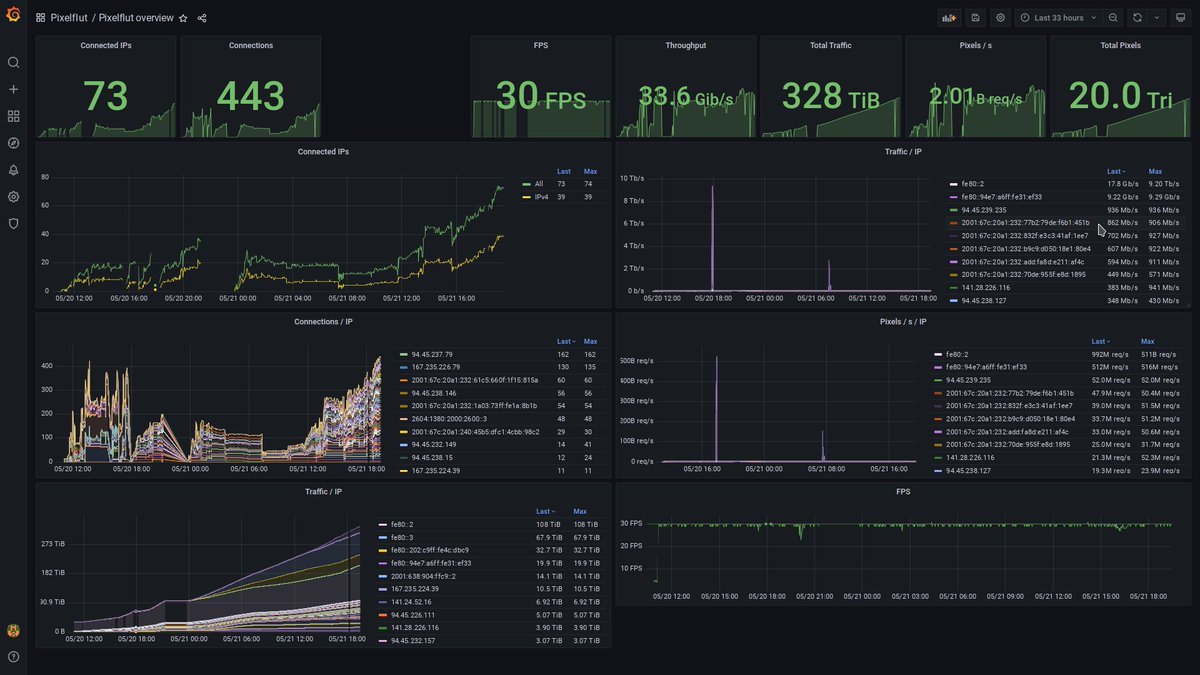Image resolution: width=1200 pixels, height=675 pixels.
Task: Open the Pixelflut folder breadcrumb
Action: [69, 18]
